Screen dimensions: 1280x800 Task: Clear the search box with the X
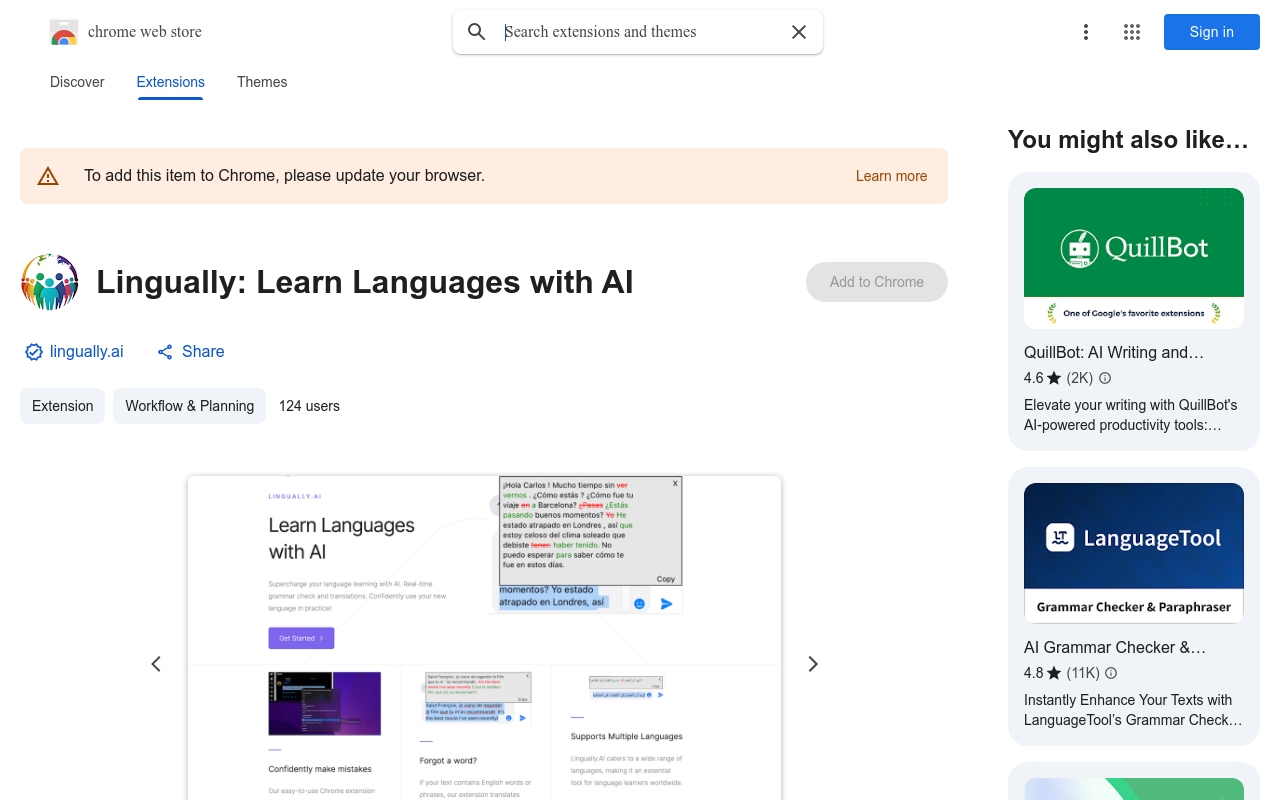(799, 32)
